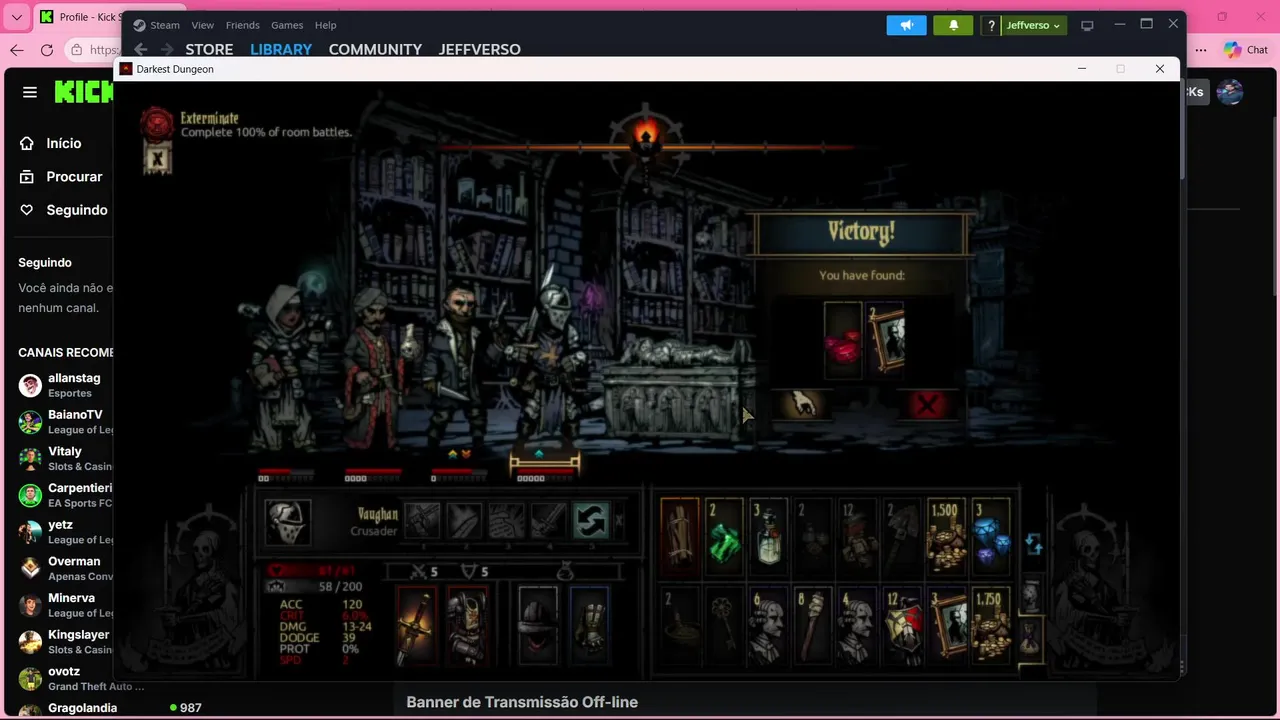
Task: Select the torch stack of 8
Action: 813,625
